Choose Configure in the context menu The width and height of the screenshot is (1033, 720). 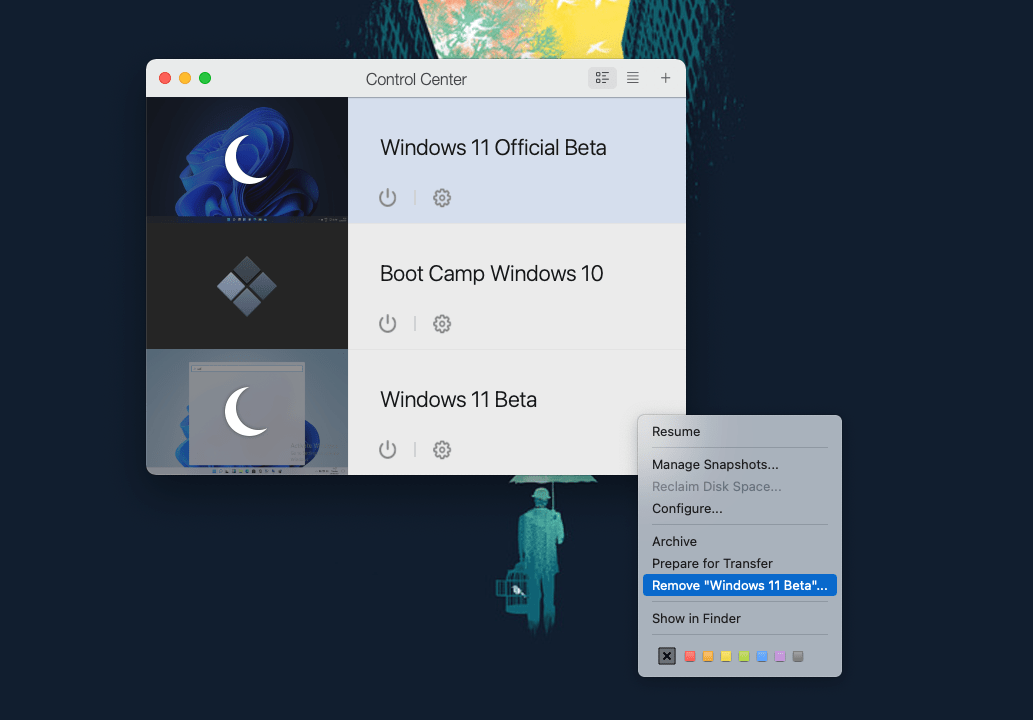(x=740, y=509)
